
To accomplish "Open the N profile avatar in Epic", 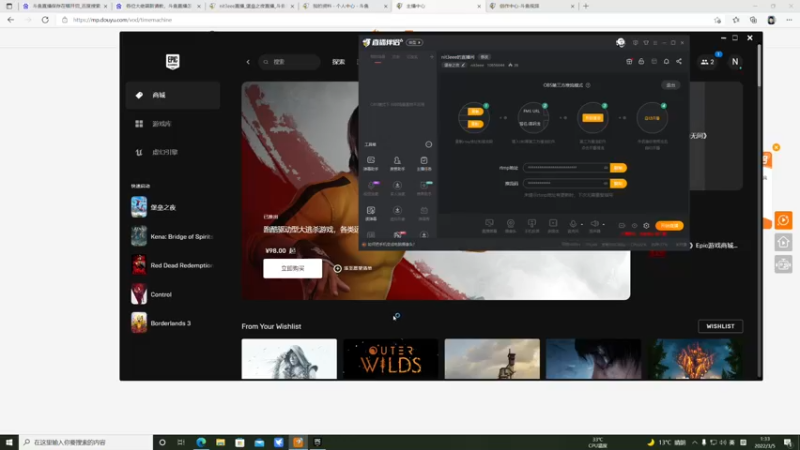I will point(735,62).
